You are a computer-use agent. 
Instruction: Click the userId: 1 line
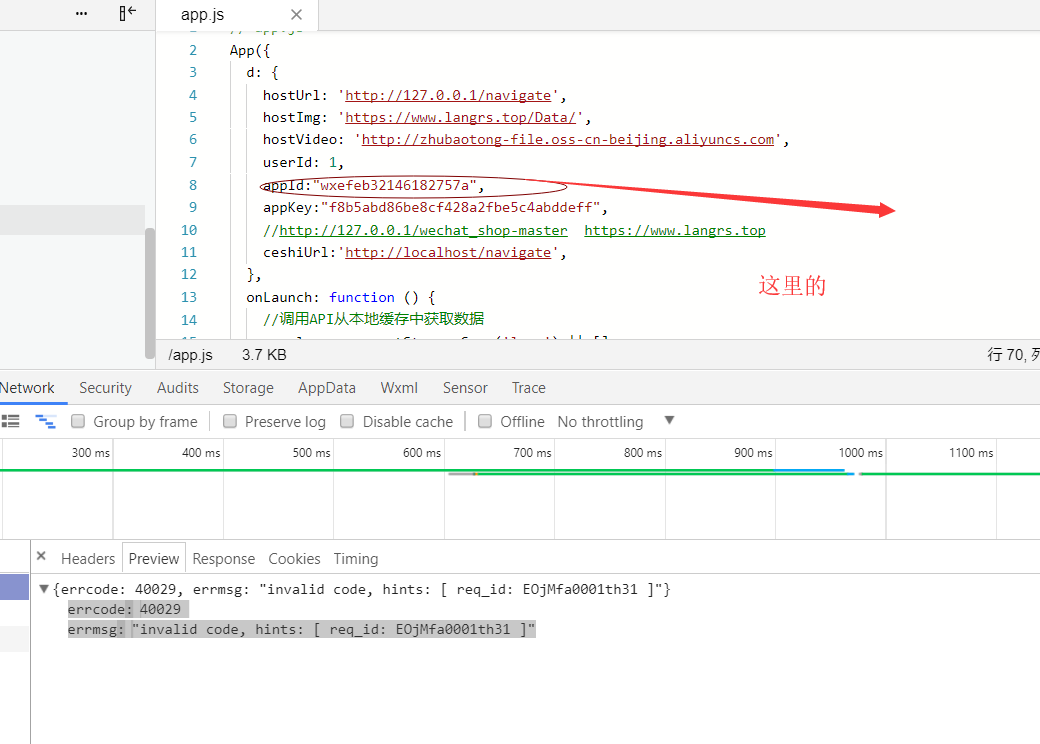(303, 162)
